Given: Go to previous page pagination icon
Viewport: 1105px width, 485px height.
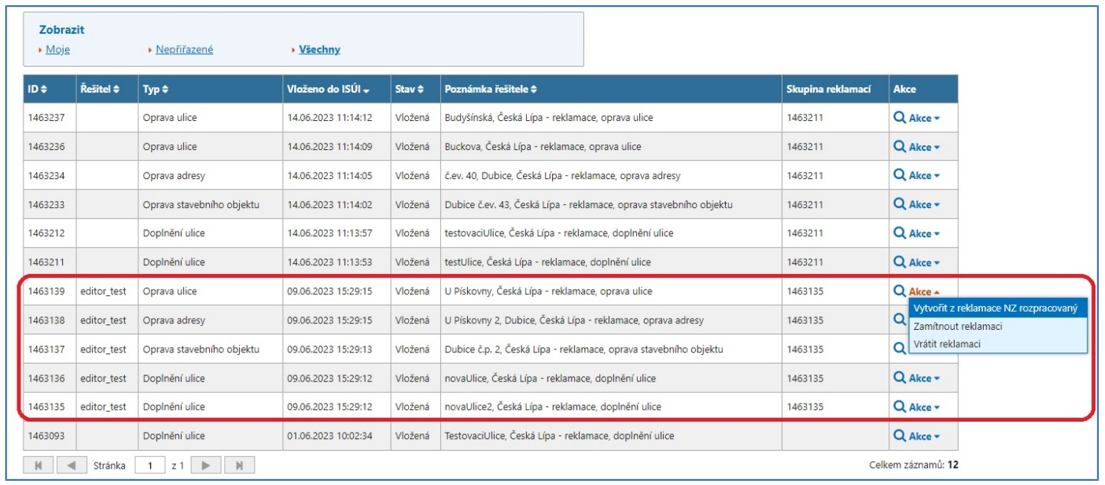Looking at the screenshot, I should [x=72, y=465].
